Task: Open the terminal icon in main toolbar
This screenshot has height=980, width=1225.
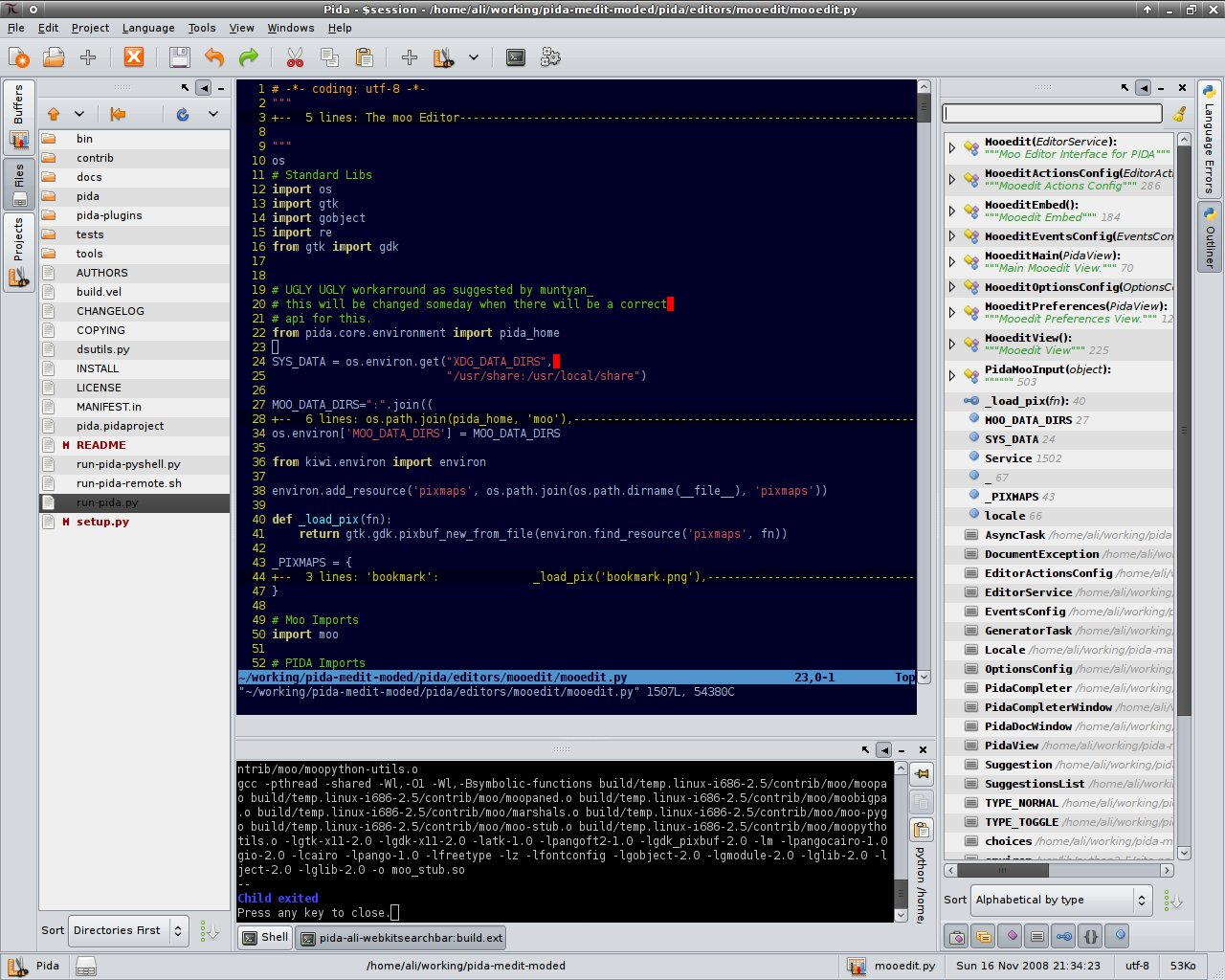Action: [x=516, y=57]
